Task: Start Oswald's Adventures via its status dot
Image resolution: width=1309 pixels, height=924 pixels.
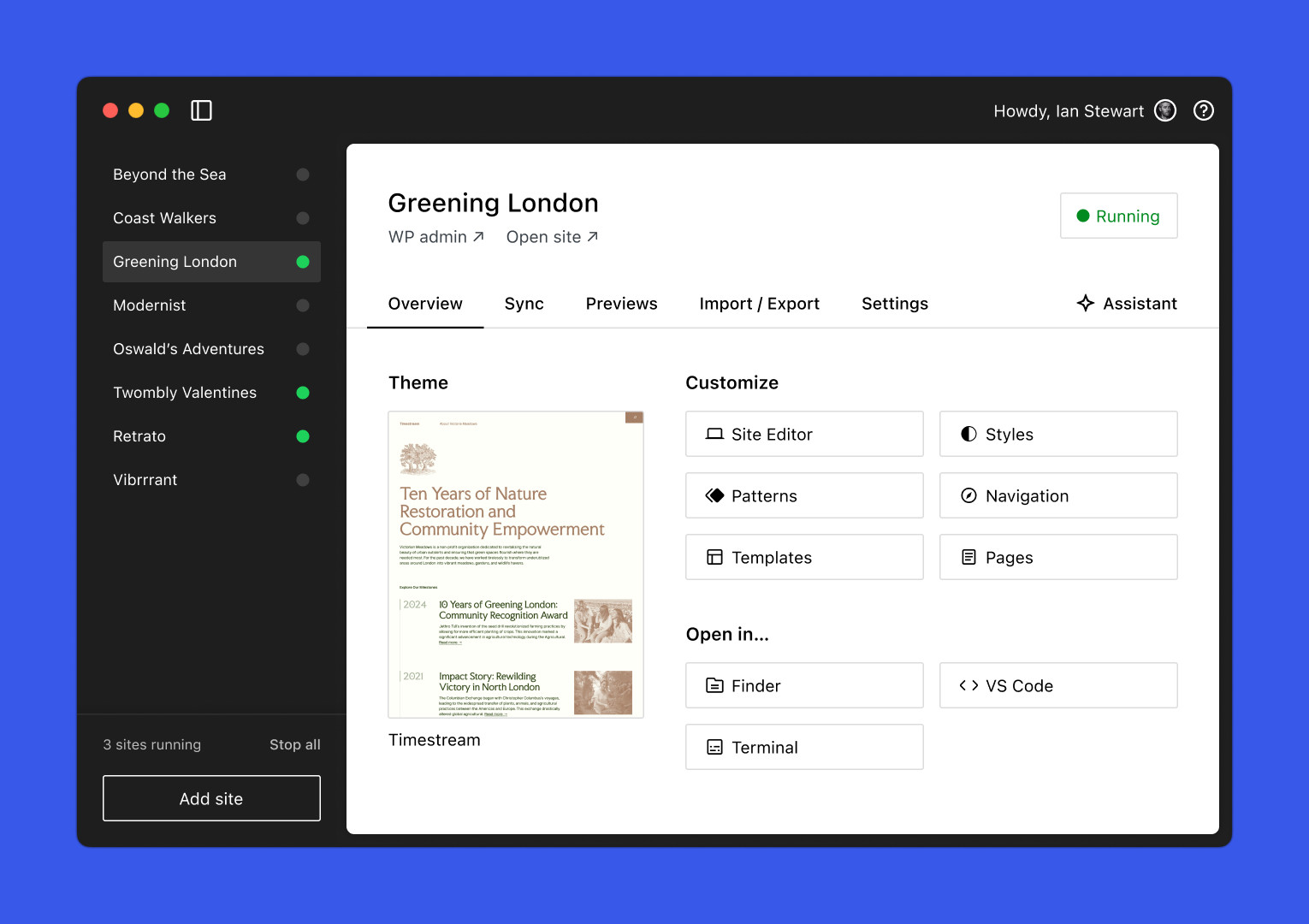Action: tap(303, 349)
